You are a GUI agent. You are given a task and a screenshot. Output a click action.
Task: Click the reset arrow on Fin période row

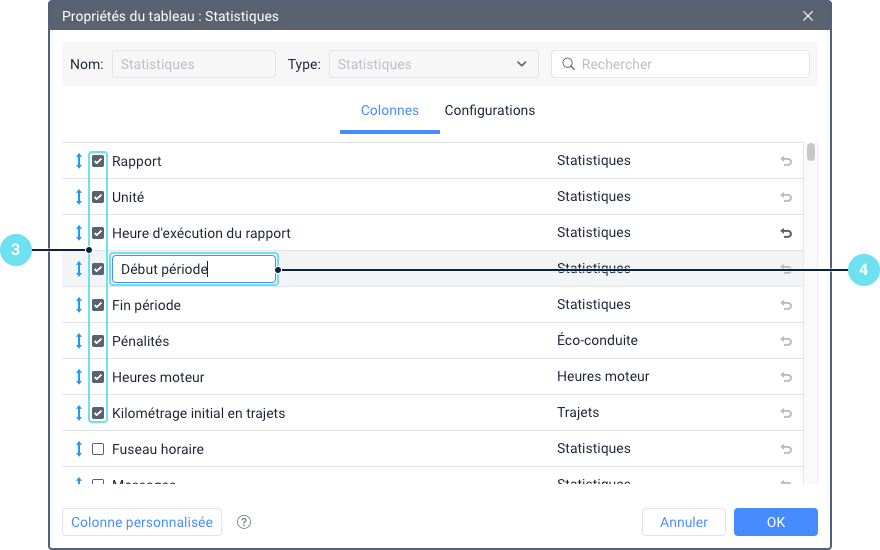pos(786,305)
